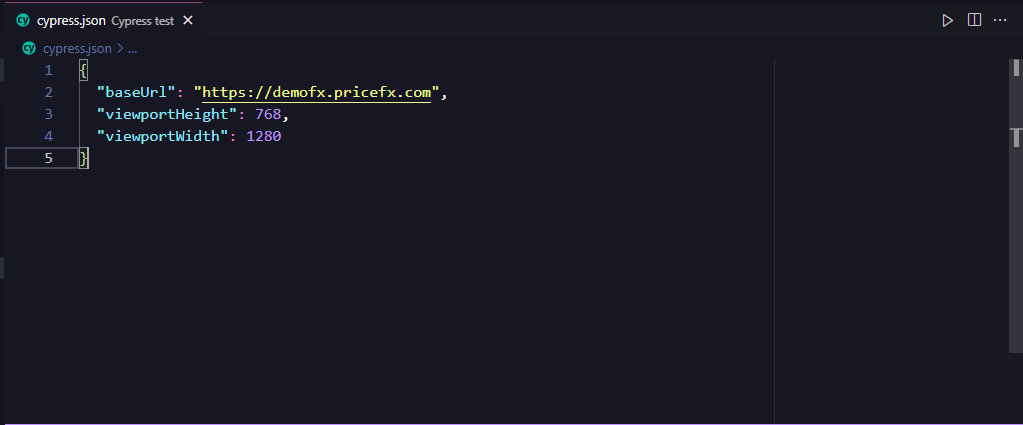
Task: Close the cypress.json tab
Action: click(187, 21)
